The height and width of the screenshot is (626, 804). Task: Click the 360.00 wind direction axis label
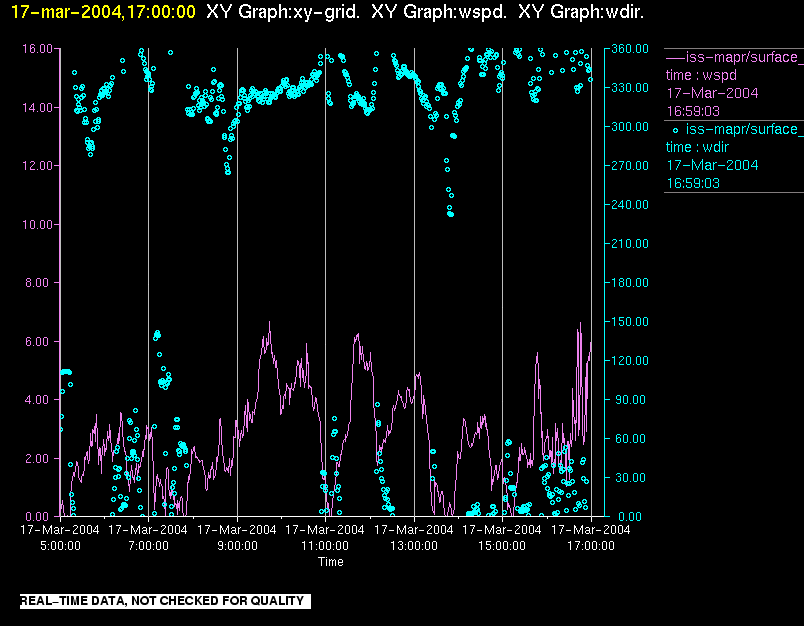click(630, 49)
